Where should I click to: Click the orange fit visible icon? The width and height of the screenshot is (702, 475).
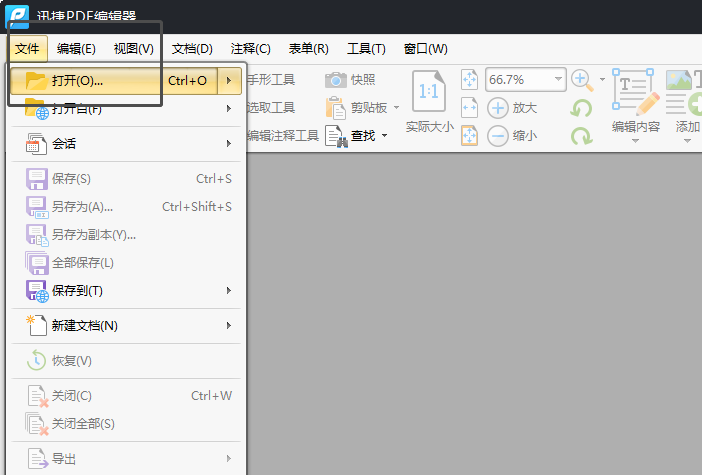[x=469, y=136]
